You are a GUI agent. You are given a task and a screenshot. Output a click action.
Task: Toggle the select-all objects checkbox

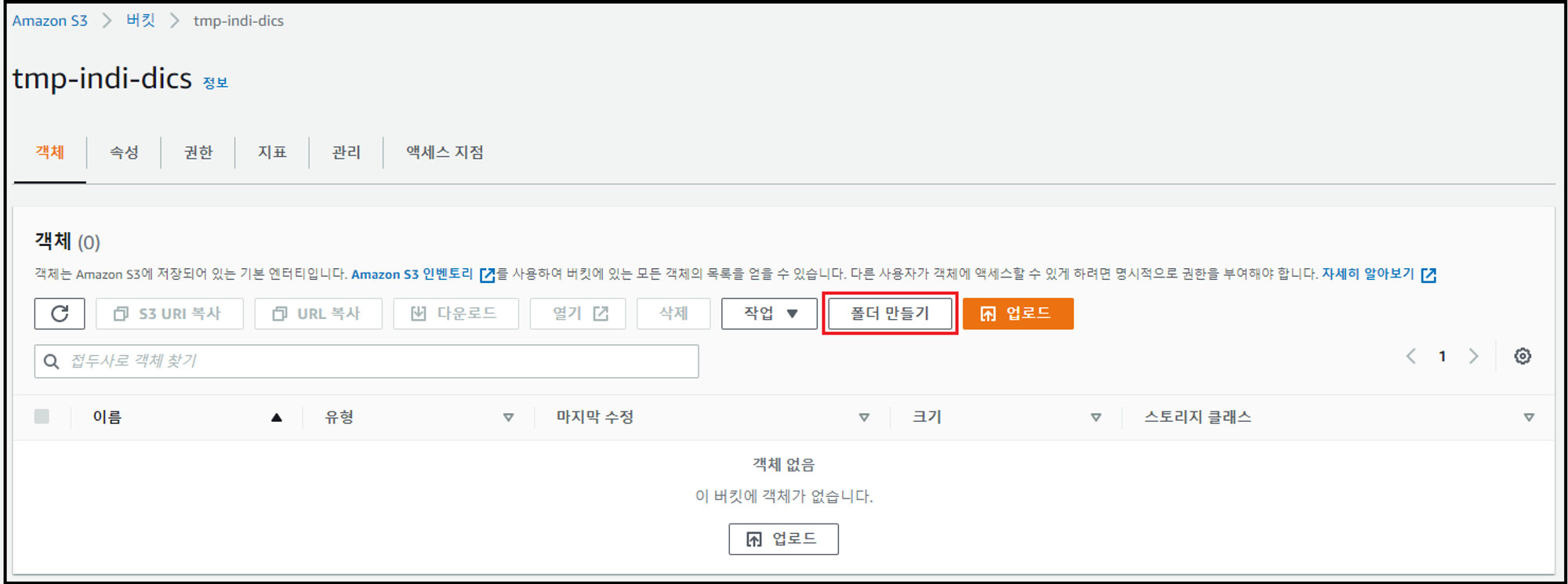42,416
